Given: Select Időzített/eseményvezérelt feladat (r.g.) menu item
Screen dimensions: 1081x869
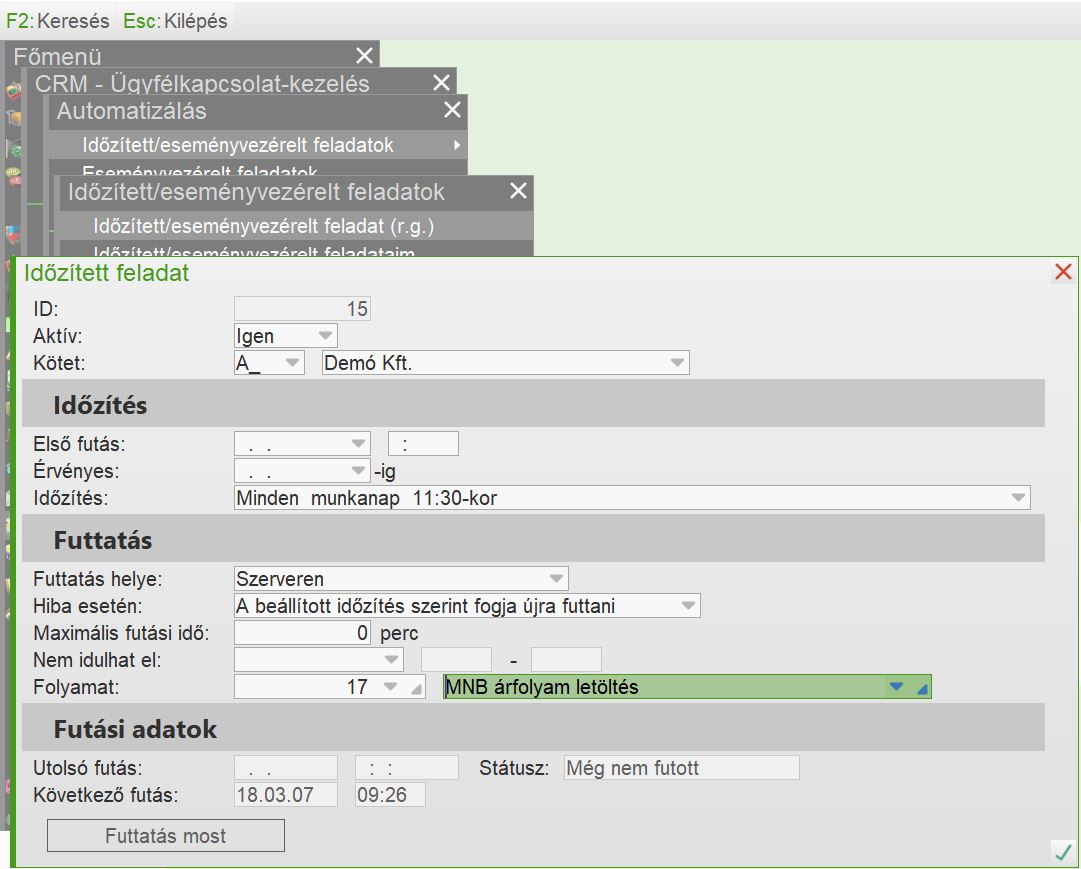Looking at the screenshot, I should coord(296,226).
